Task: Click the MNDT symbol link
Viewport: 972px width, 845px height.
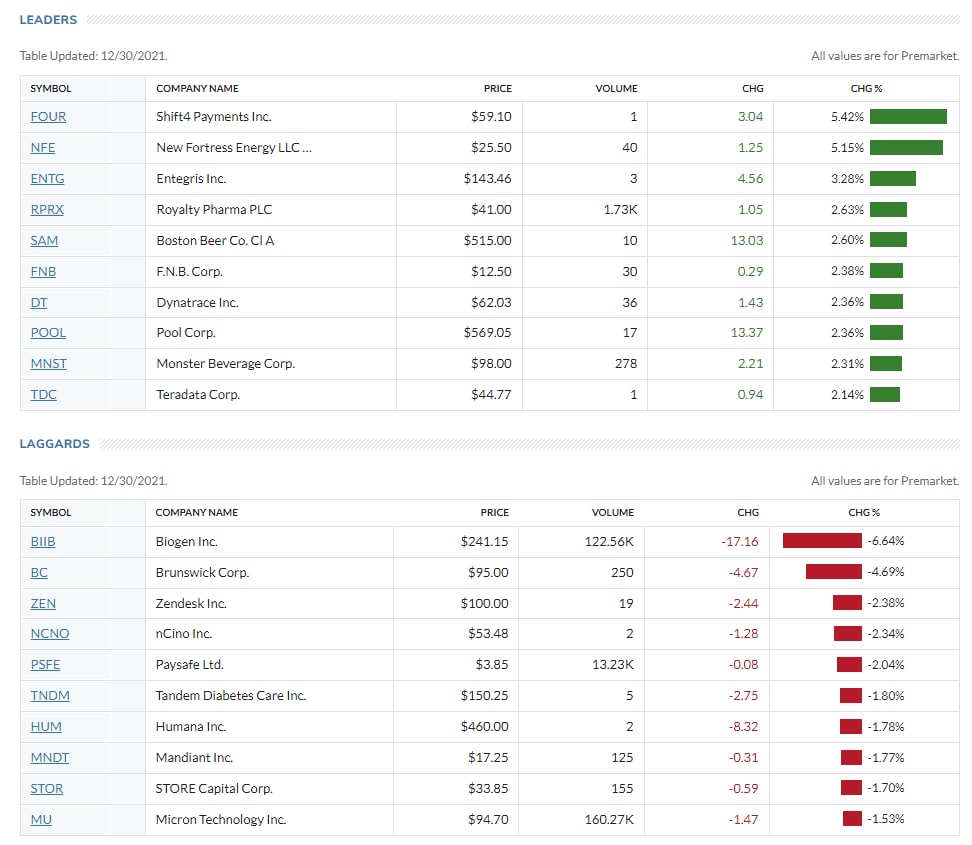Action: pos(50,758)
